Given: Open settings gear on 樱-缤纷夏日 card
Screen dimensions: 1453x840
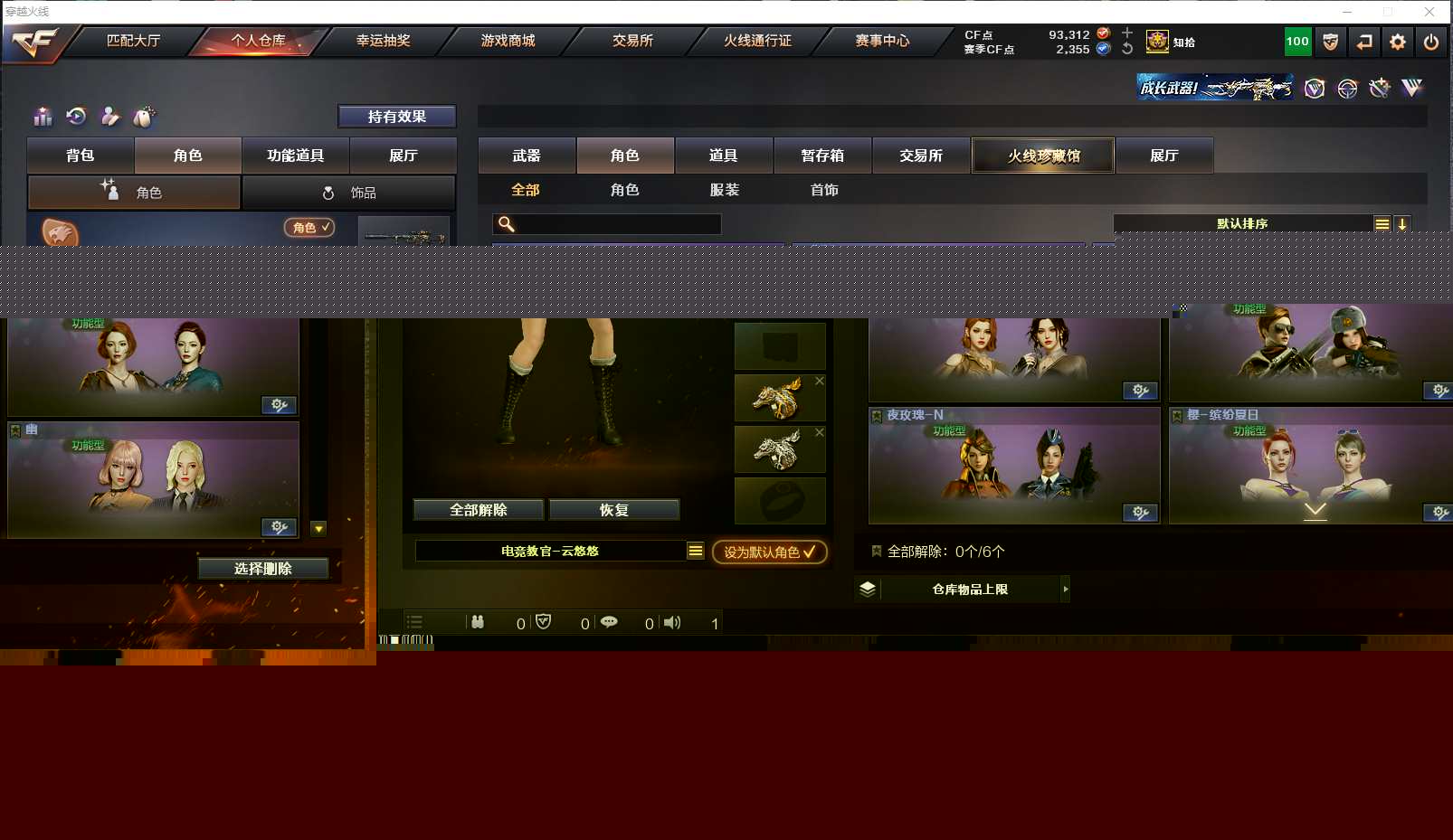Looking at the screenshot, I should coord(1439,513).
